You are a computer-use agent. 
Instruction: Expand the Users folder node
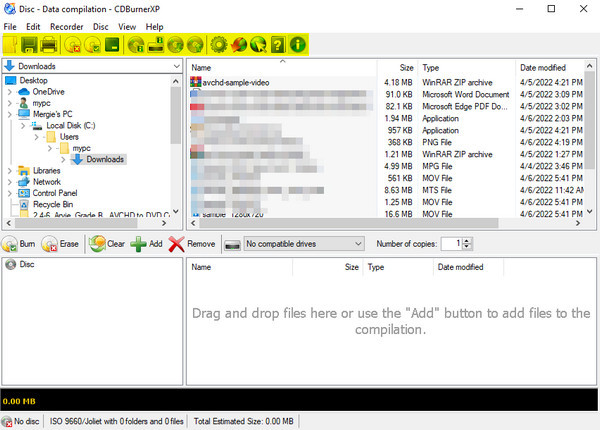click(36, 137)
